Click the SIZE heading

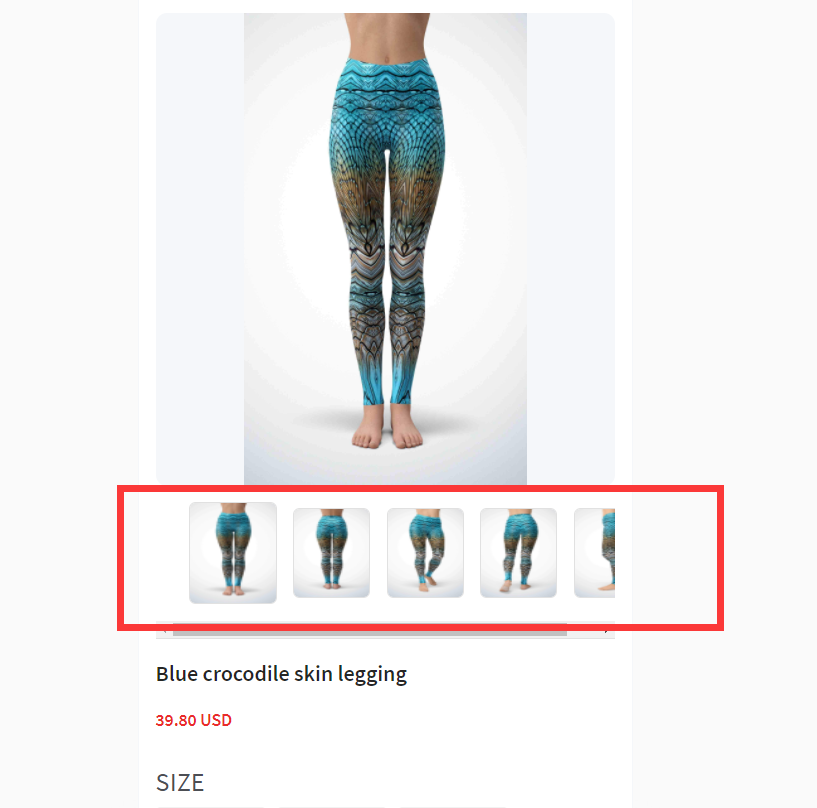pyautogui.click(x=180, y=782)
